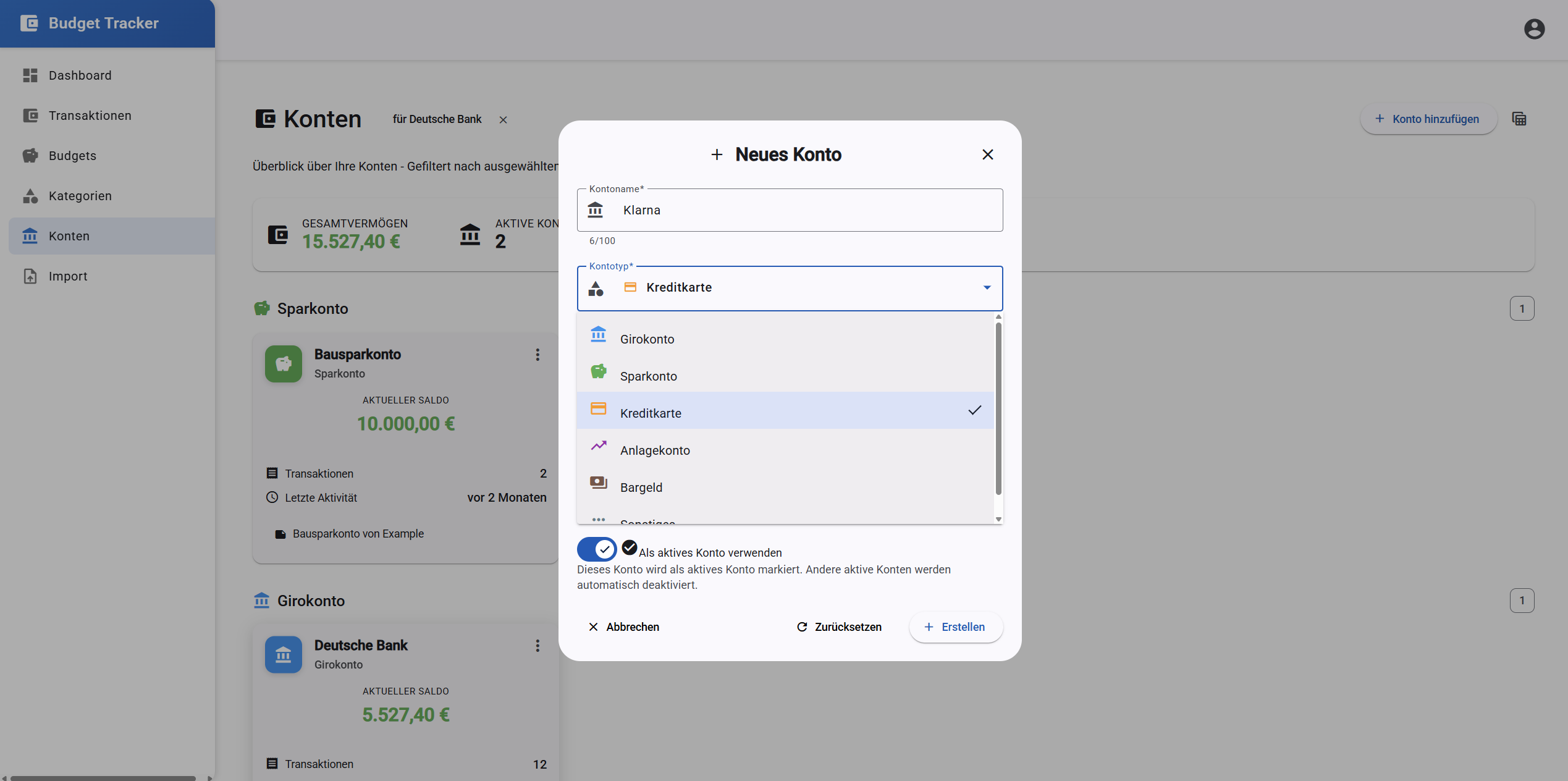Screen dimensions: 1568x781
Task: Click the bank icon next to Aktive Konten
Action: click(x=470, y=234)
